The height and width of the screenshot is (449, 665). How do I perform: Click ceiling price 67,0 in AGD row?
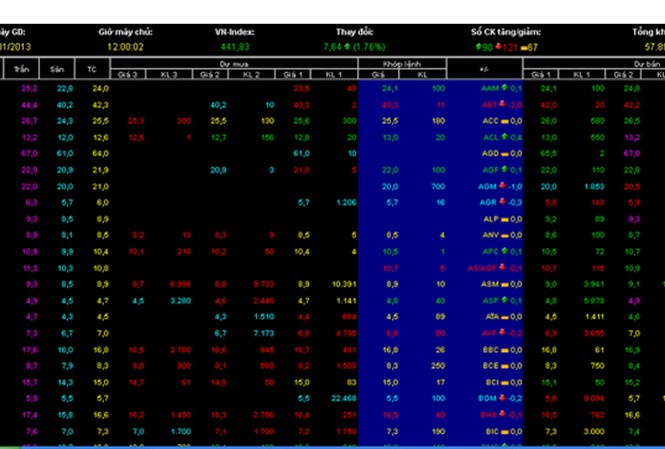pyautogui.click(x=29, y=153)
